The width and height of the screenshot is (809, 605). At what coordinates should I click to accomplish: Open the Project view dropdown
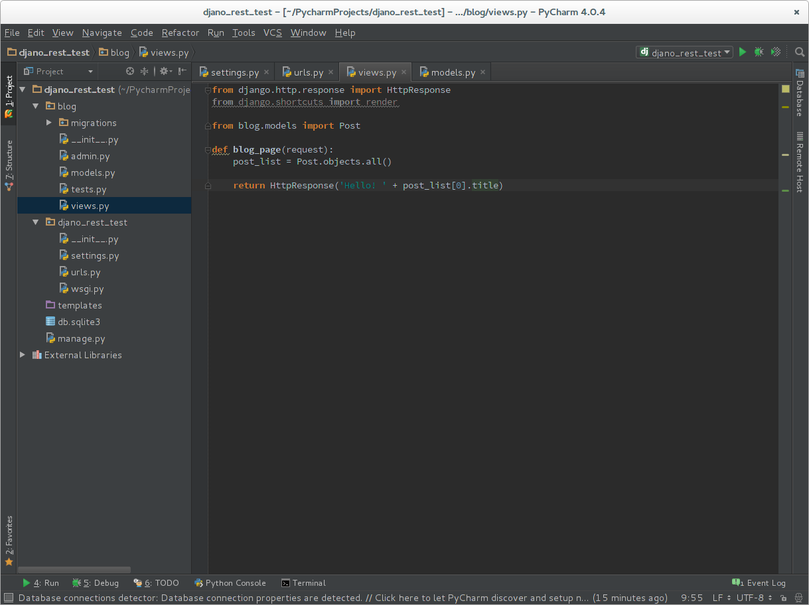click(x=58, y=71)
